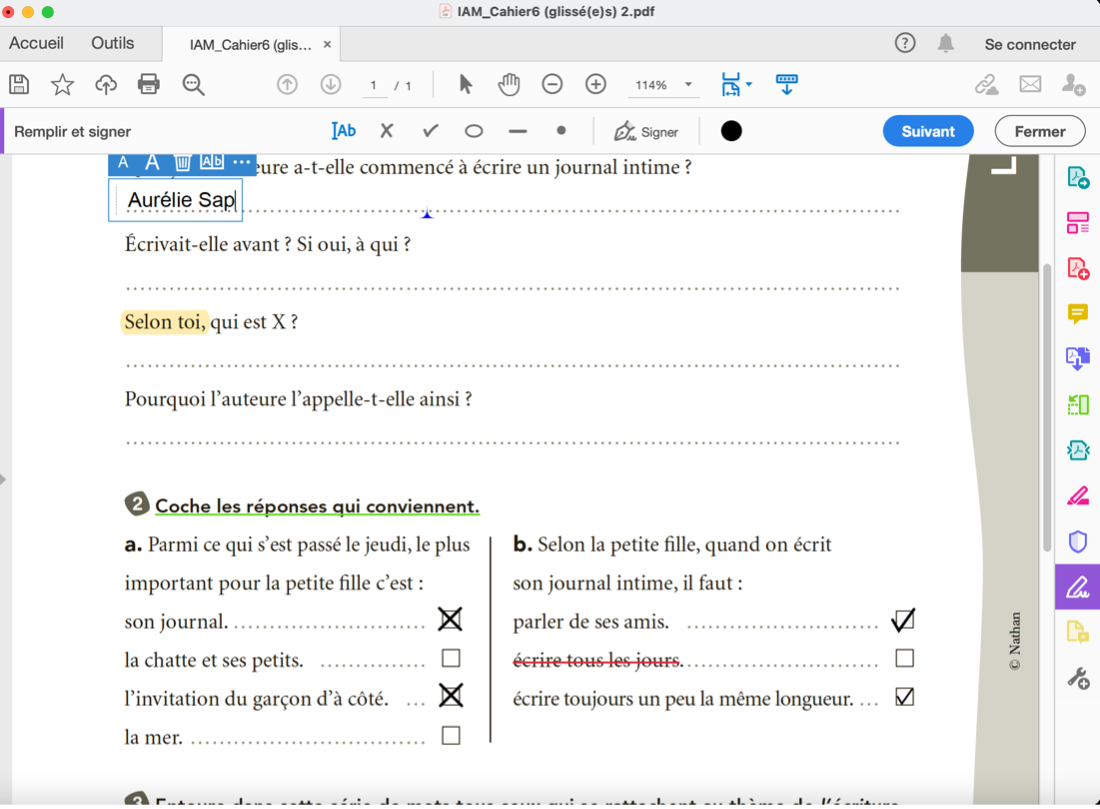The width and height of the screenshot is (1100, 809).
Task: Select the check mark tool
Action: (x=430, y=131)
